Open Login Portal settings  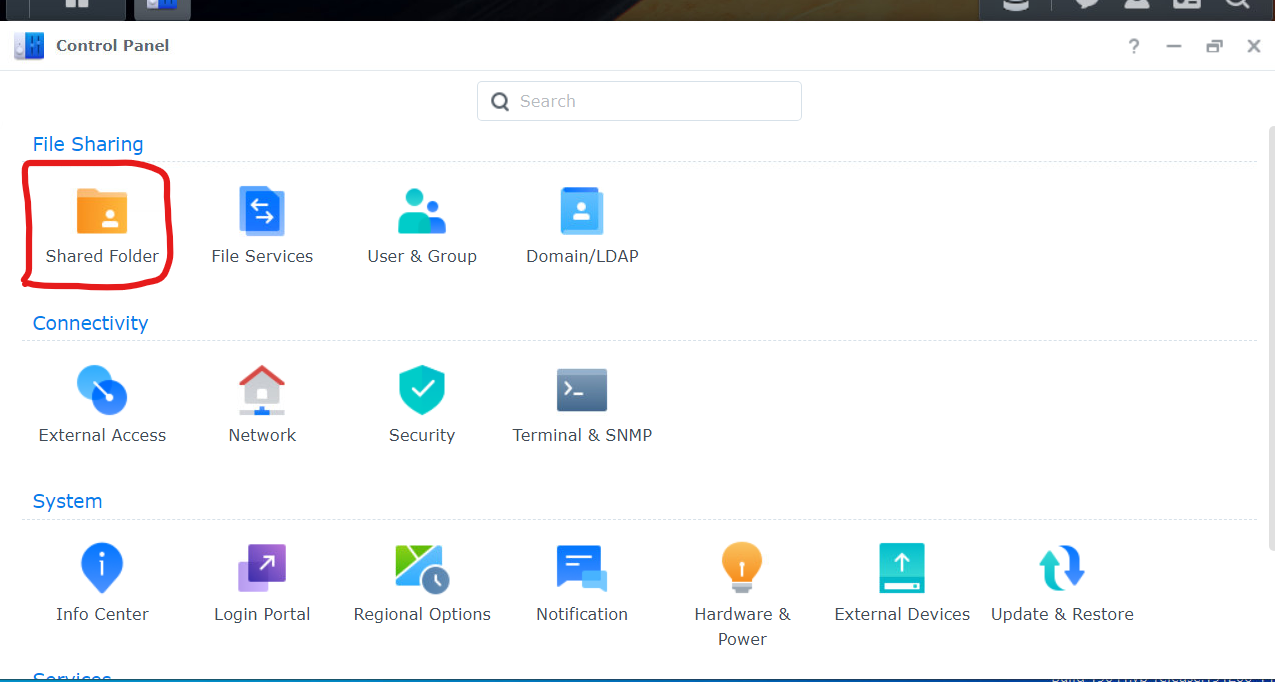pyautogui.click(x=262, y=584)
